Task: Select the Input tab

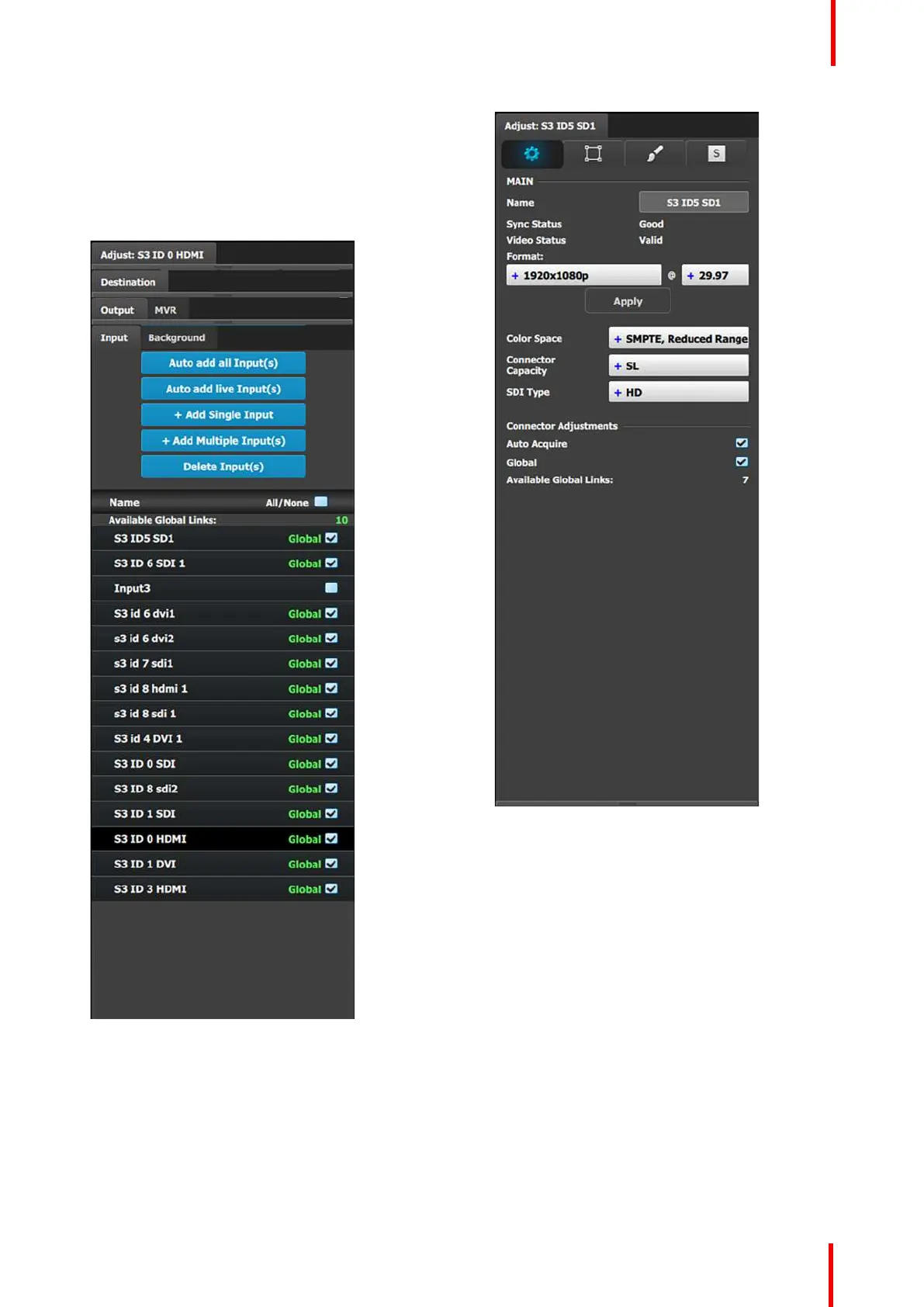Action: coord(114,338)
